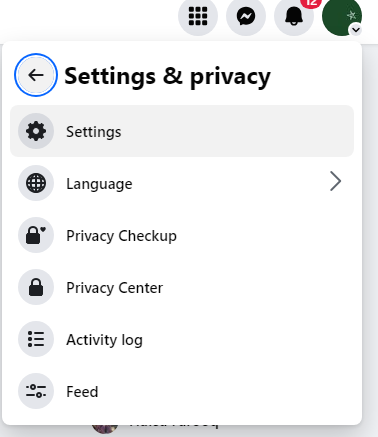Click the lock-with-heart Privacy Checkup icon
Screen dimensions: 378x437
coord(36,235)
